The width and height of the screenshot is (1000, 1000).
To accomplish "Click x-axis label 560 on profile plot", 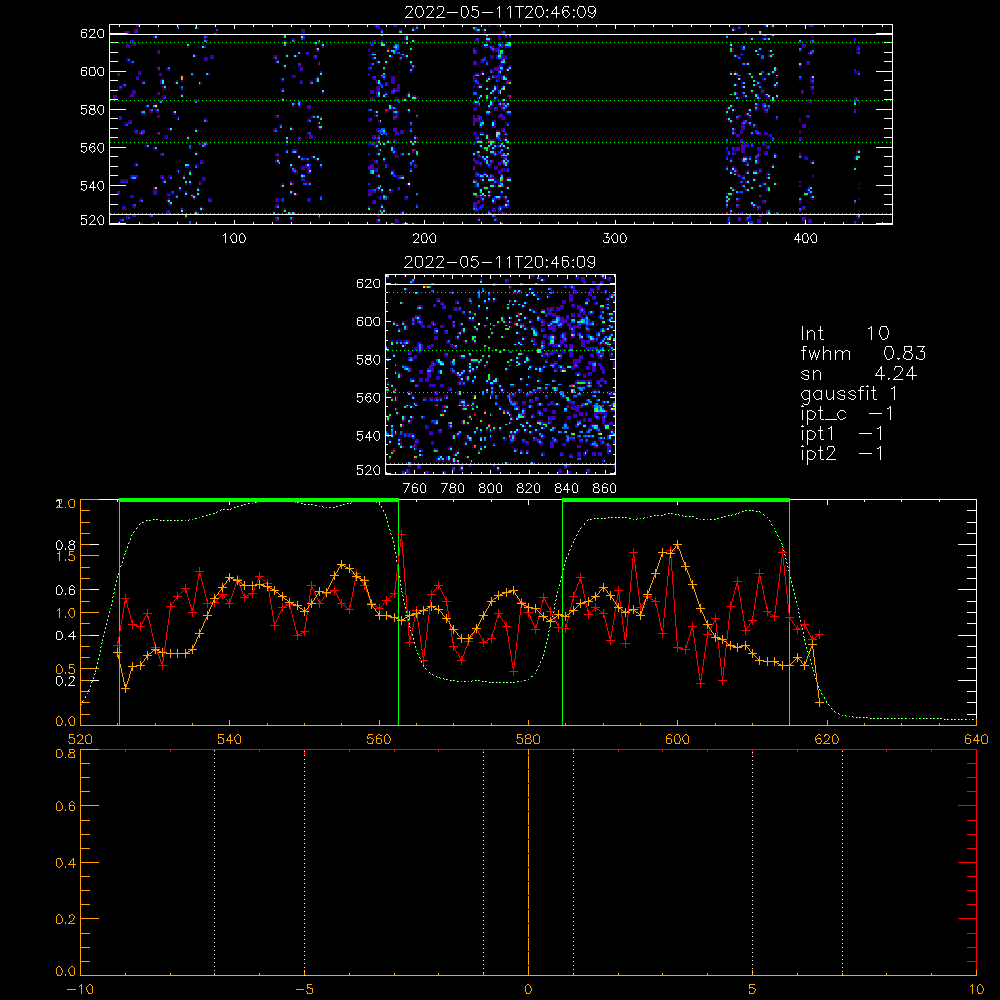I will point(379,739).
